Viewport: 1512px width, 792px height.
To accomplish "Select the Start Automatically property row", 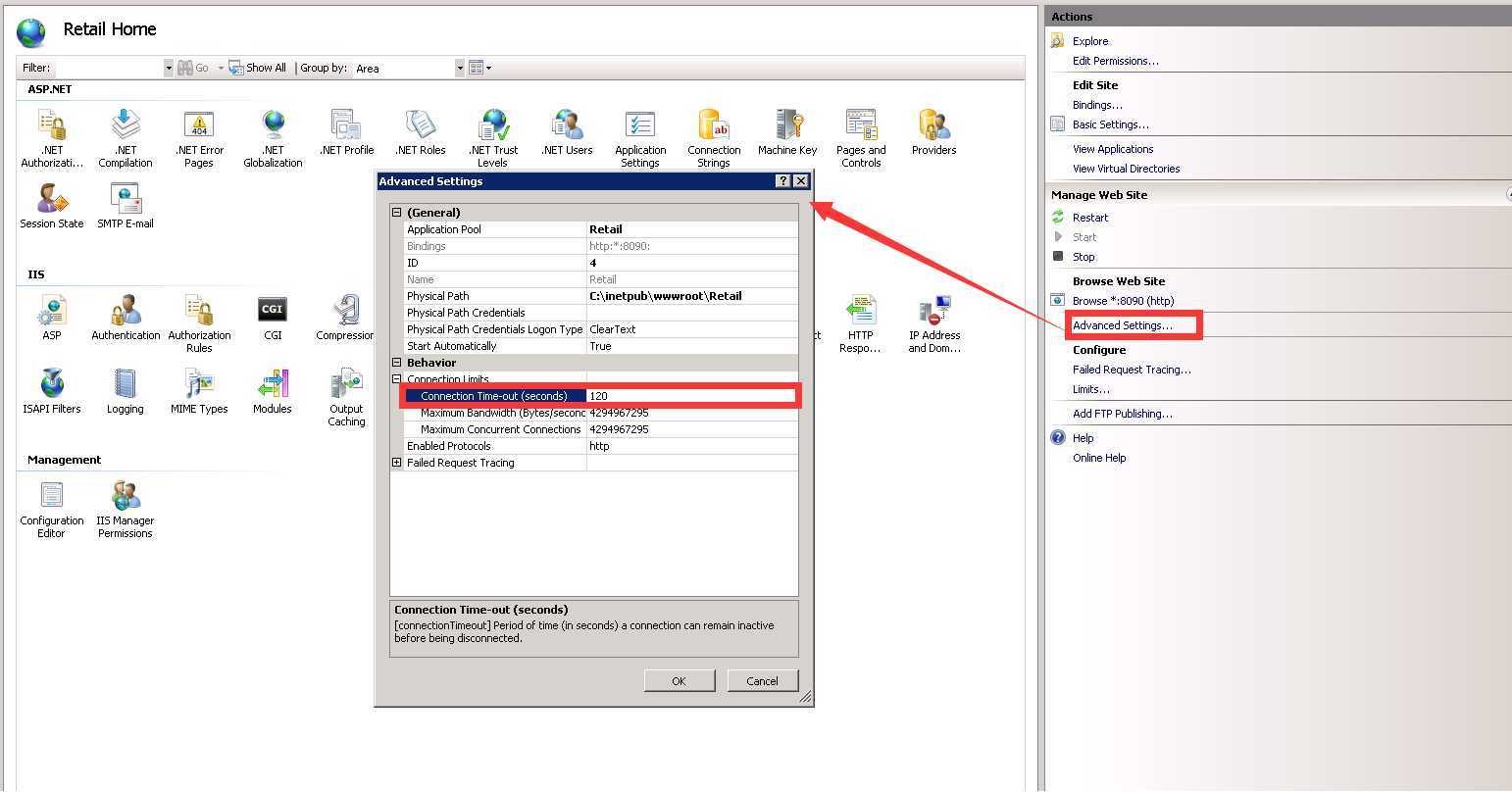I will coord(594,346).
